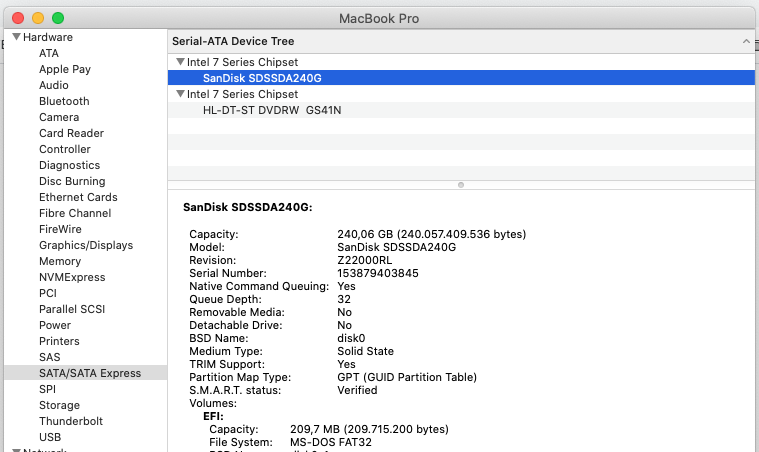
Task: Click the Volumes: label
Action: point(213,403)
